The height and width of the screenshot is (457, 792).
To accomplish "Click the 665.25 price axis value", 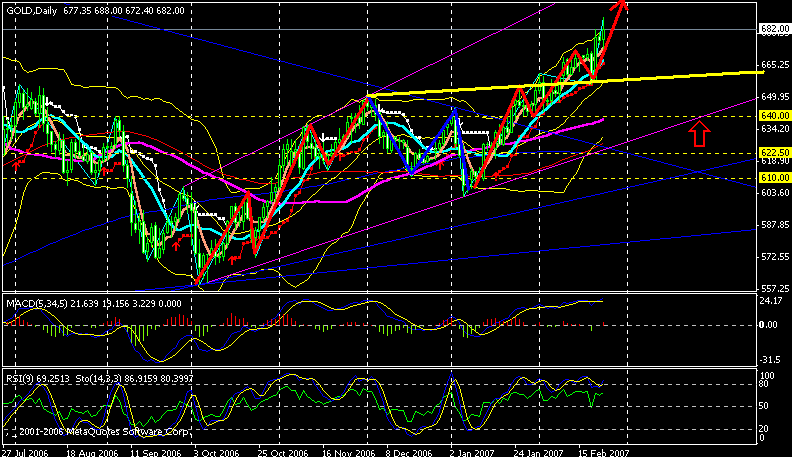I will (x=771, y=65).
